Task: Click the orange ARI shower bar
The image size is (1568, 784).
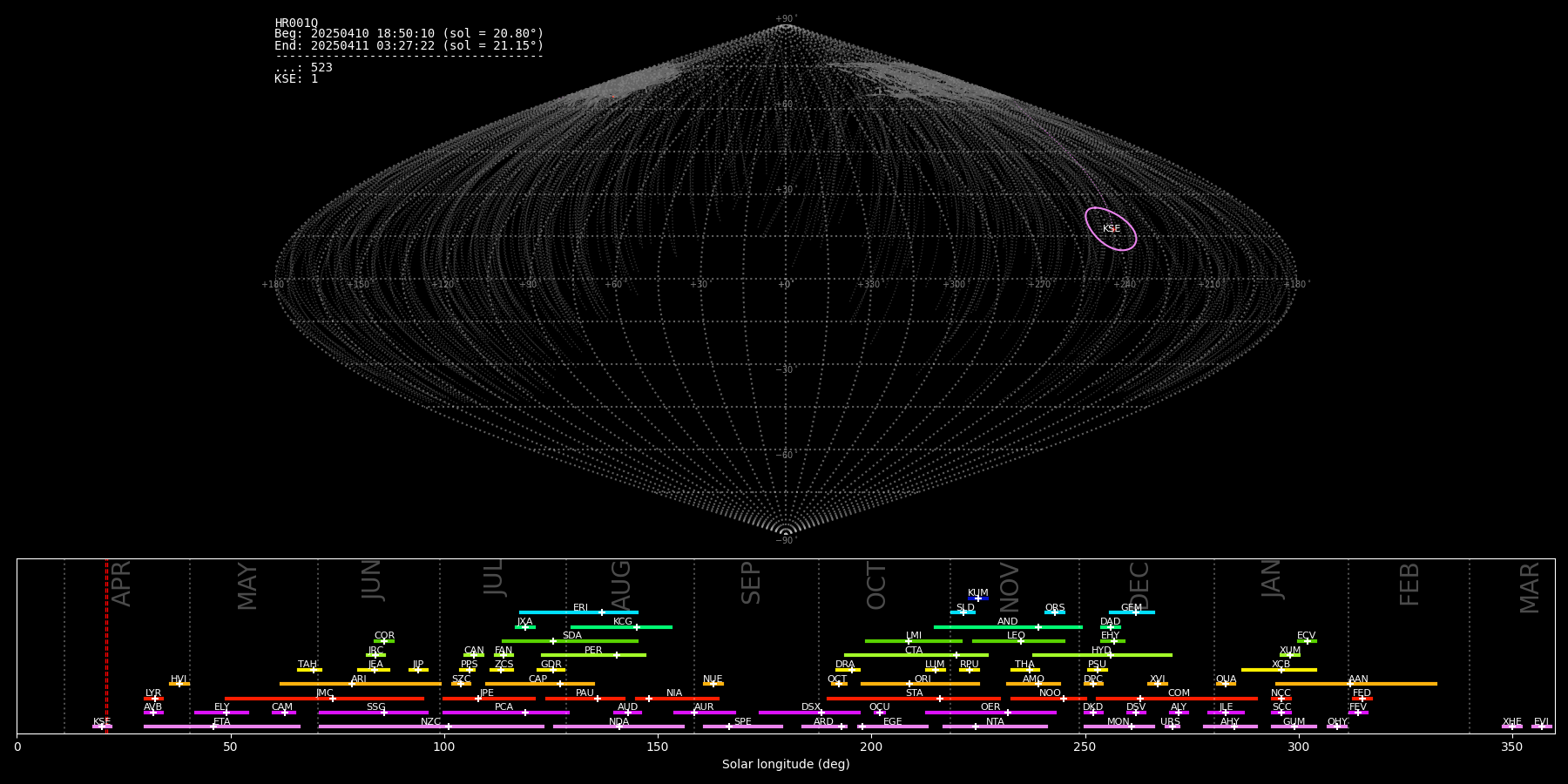Action: coord(360,684)
